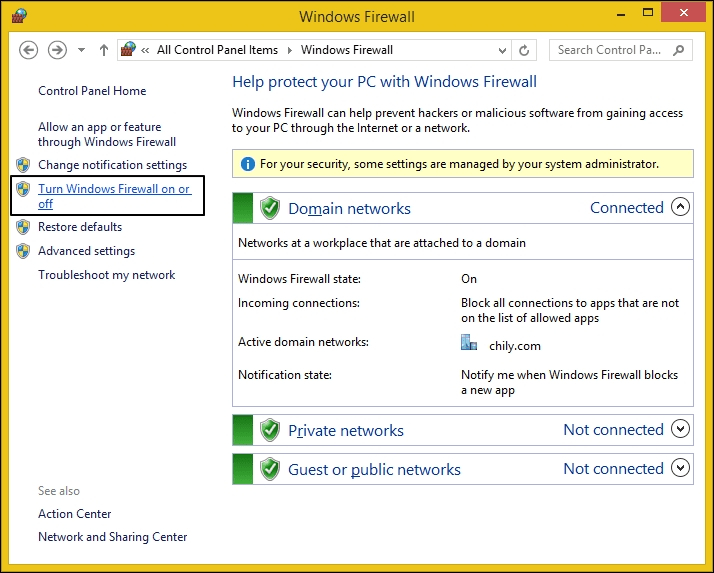Click Private networks heading
714x573 pixels.
pos(346,430)
